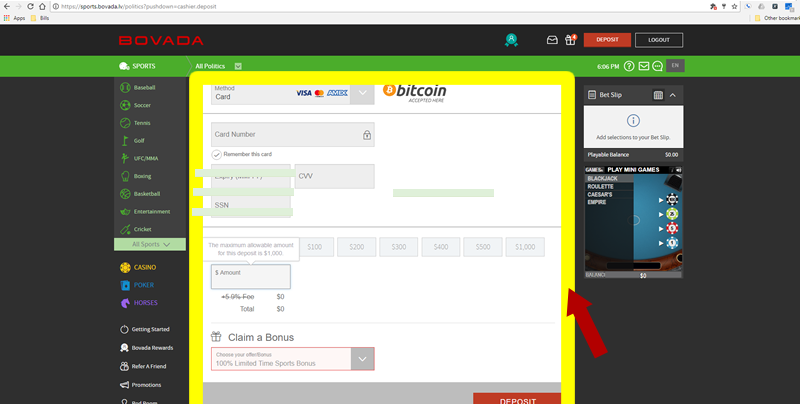Open the Bills bookmark folder
This screenshot has width=800, height=404.
(40, 18)
